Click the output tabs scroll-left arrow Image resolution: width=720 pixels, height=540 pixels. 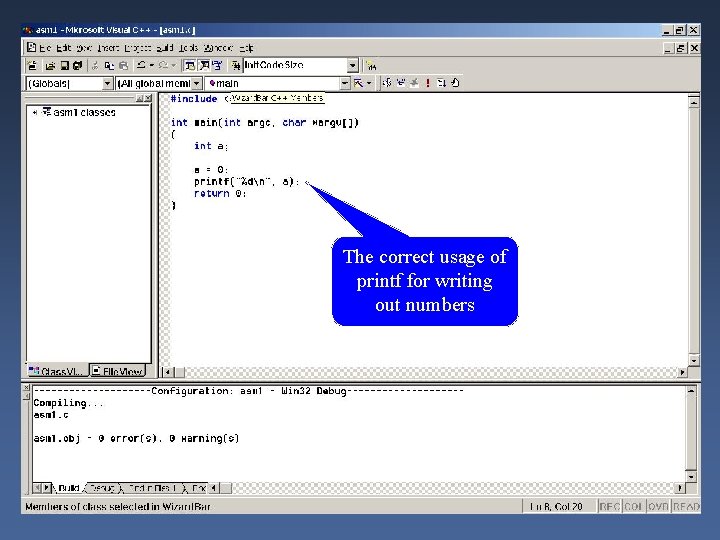point(38,488)
